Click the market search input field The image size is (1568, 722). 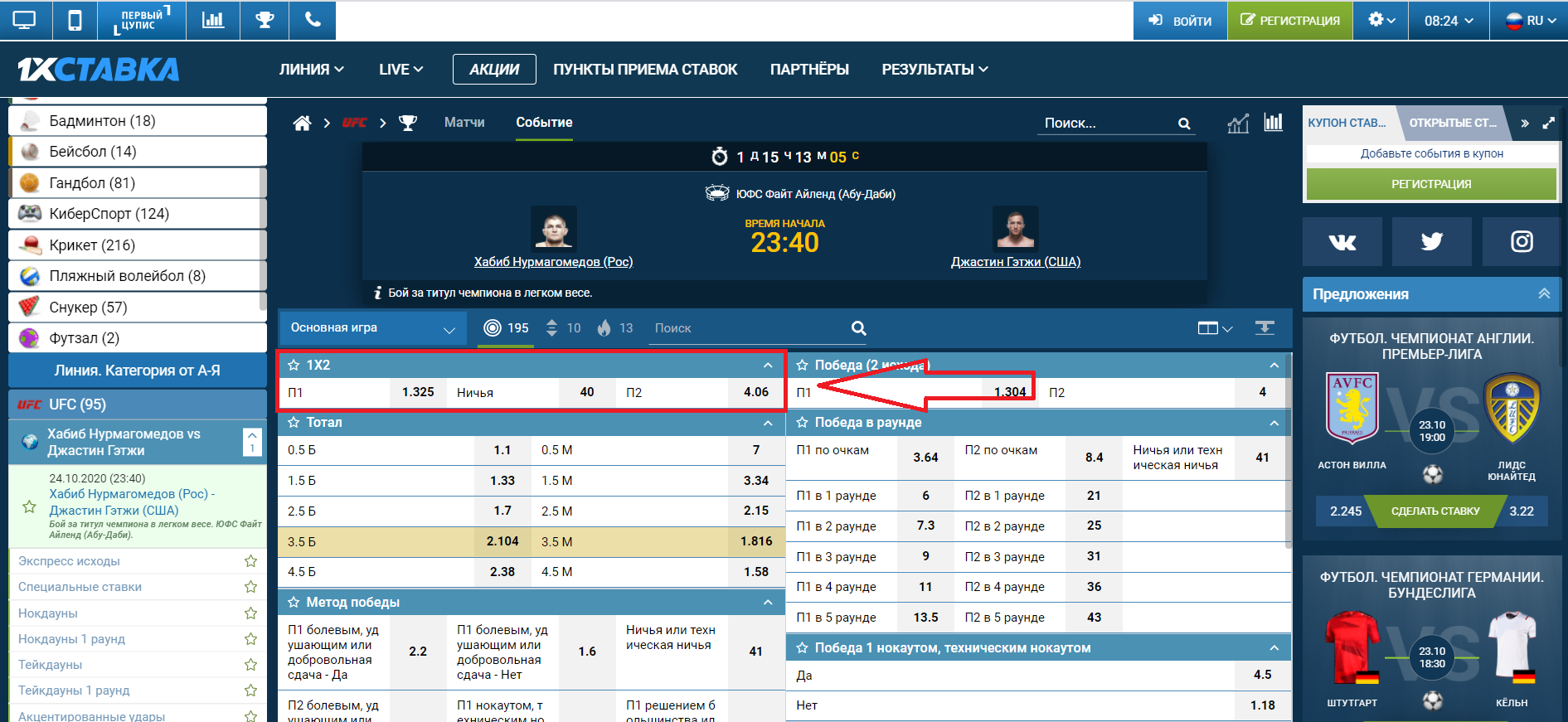pos(746,328)
